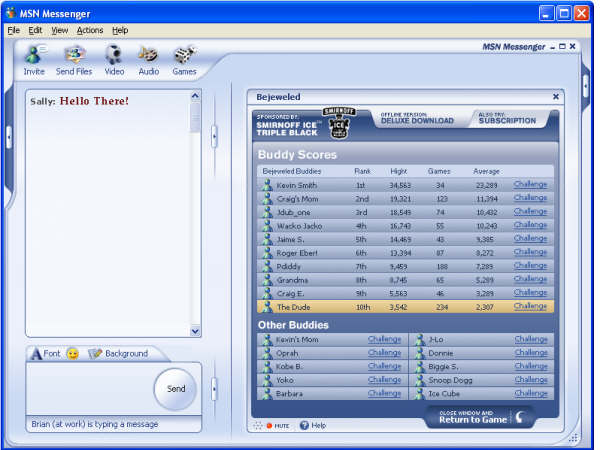Click Return to Game button
This screenshot has height=450, width=600.
click(479, 417)
